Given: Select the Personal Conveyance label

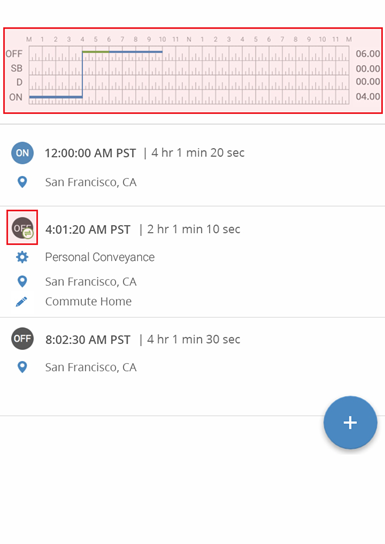Looking at the screenshot, I should (x=100, y=257).
